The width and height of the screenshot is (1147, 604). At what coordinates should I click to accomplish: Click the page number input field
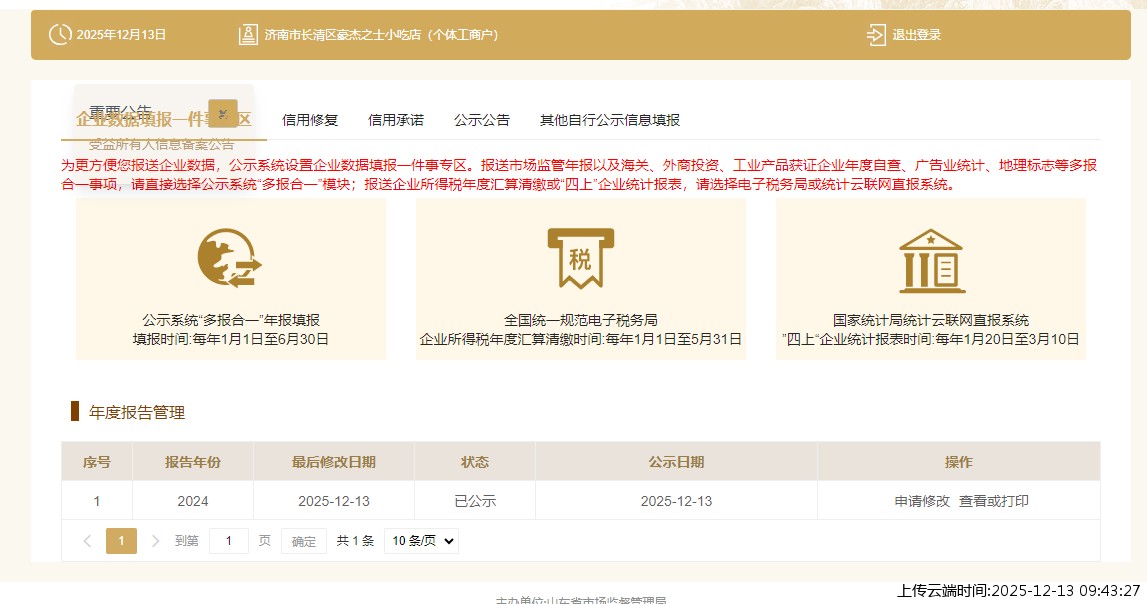click(229, 541)
